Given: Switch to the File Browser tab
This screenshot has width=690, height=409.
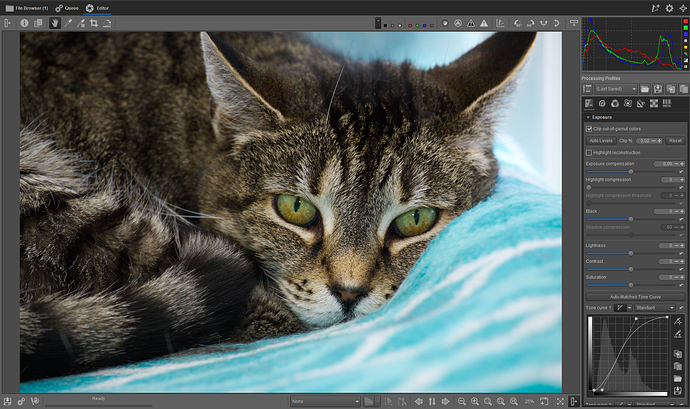Looking at the screenshot, I should 24,7.
